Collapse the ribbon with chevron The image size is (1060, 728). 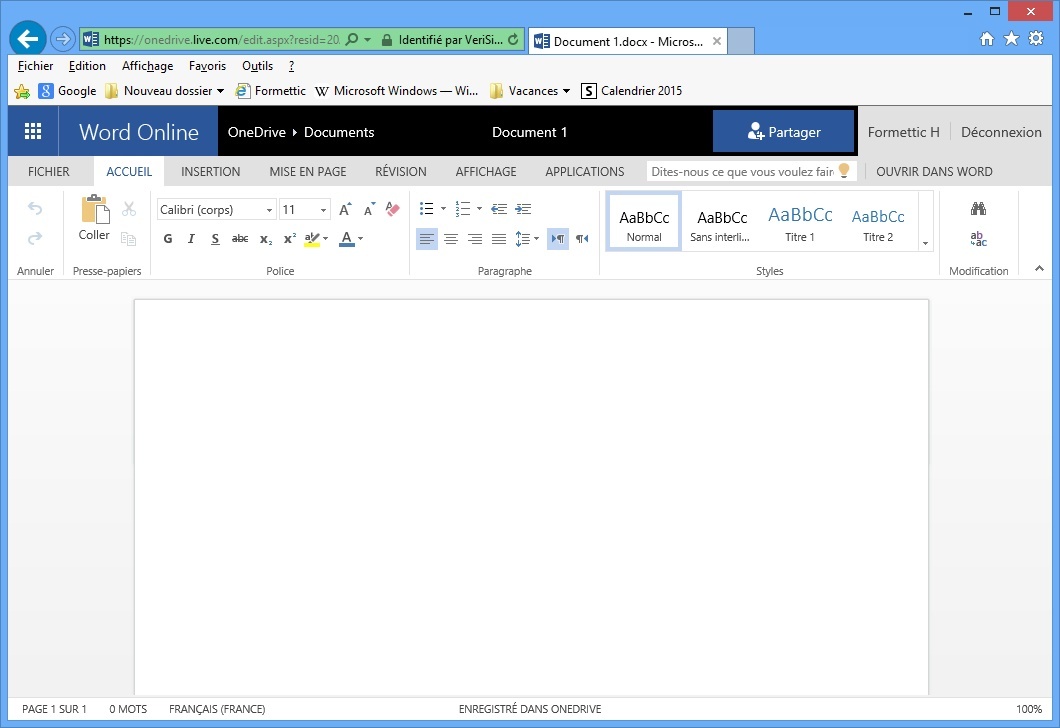tap(1039, 269)
